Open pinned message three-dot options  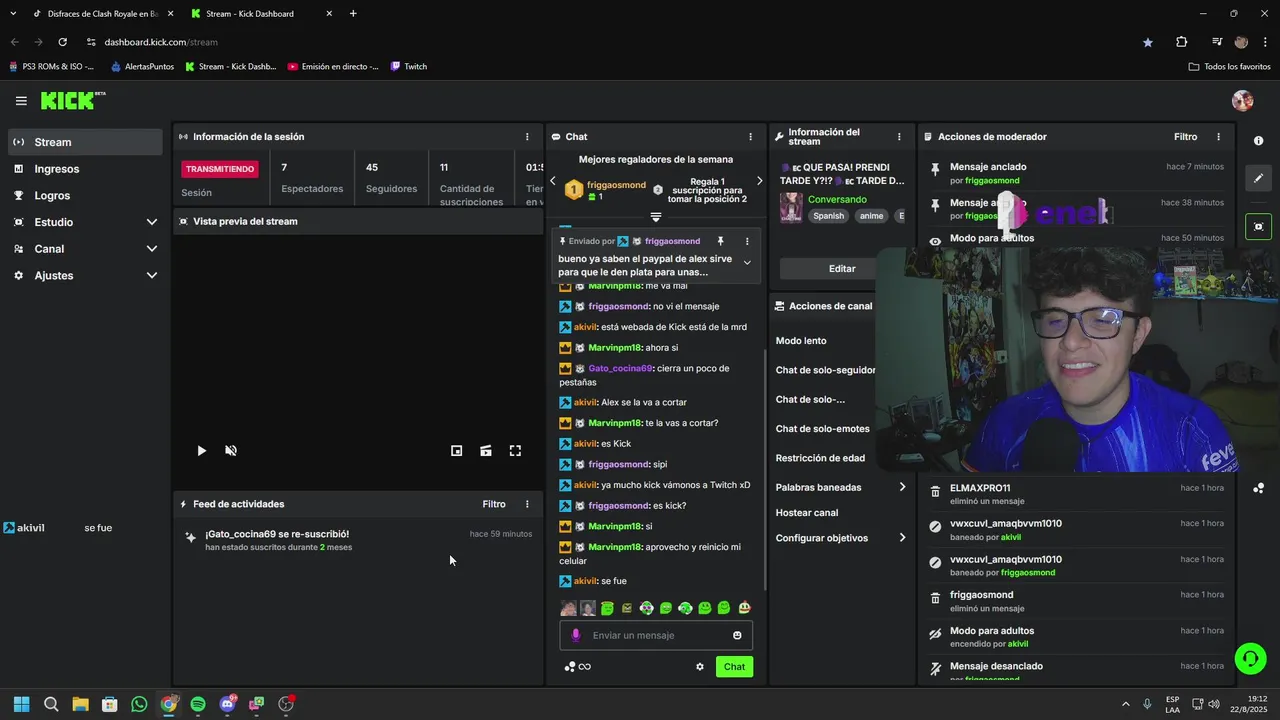click(x=746, y=241)
